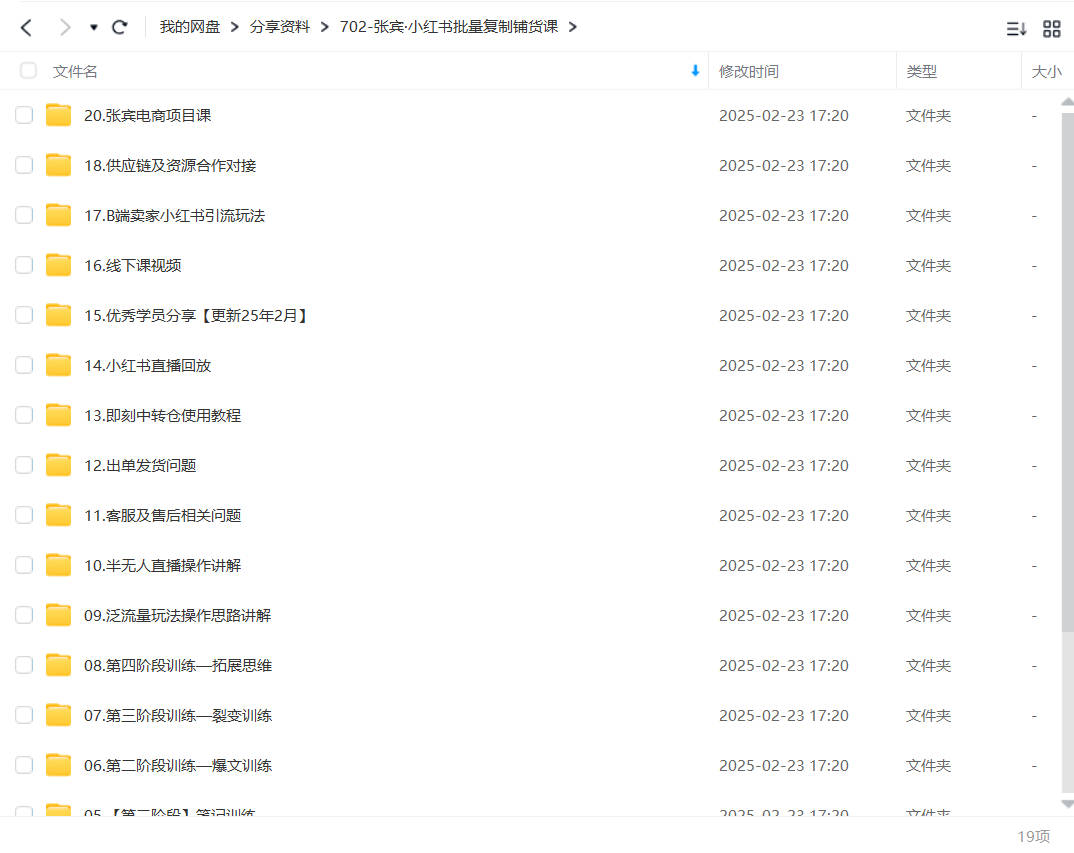Click 702-张宾·小红书批量复制铺货课 breadcrumb
Image resolution: width=1074 pixels, height=853 pixels.
[x=449, y=27]
